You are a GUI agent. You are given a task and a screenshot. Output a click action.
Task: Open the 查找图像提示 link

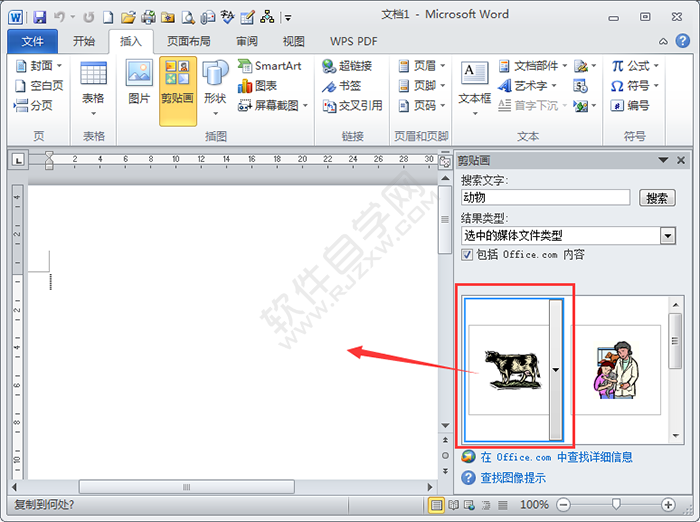pyautogui.click(x=513, y=478)
